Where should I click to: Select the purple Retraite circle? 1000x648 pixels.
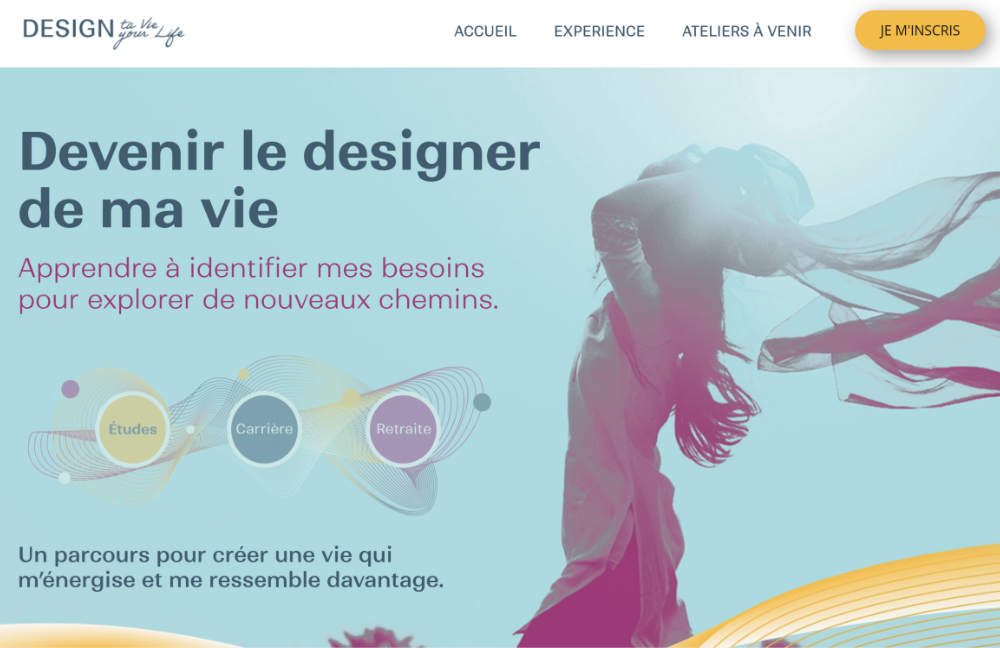click(403, 429)
